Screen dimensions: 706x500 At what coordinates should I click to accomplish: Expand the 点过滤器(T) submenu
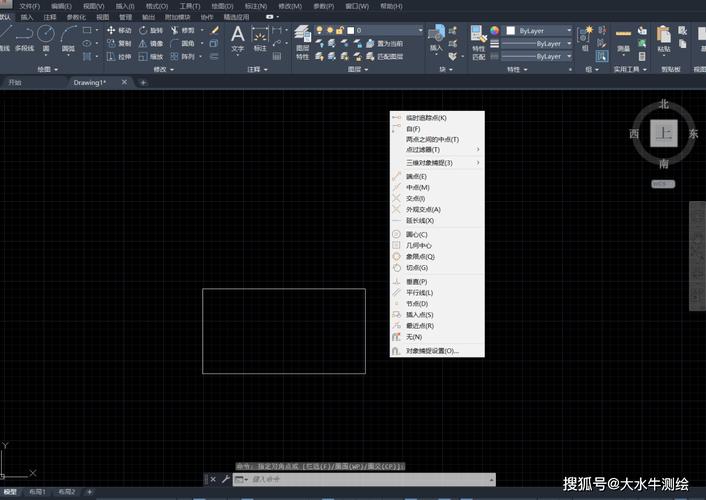(437, 150)
